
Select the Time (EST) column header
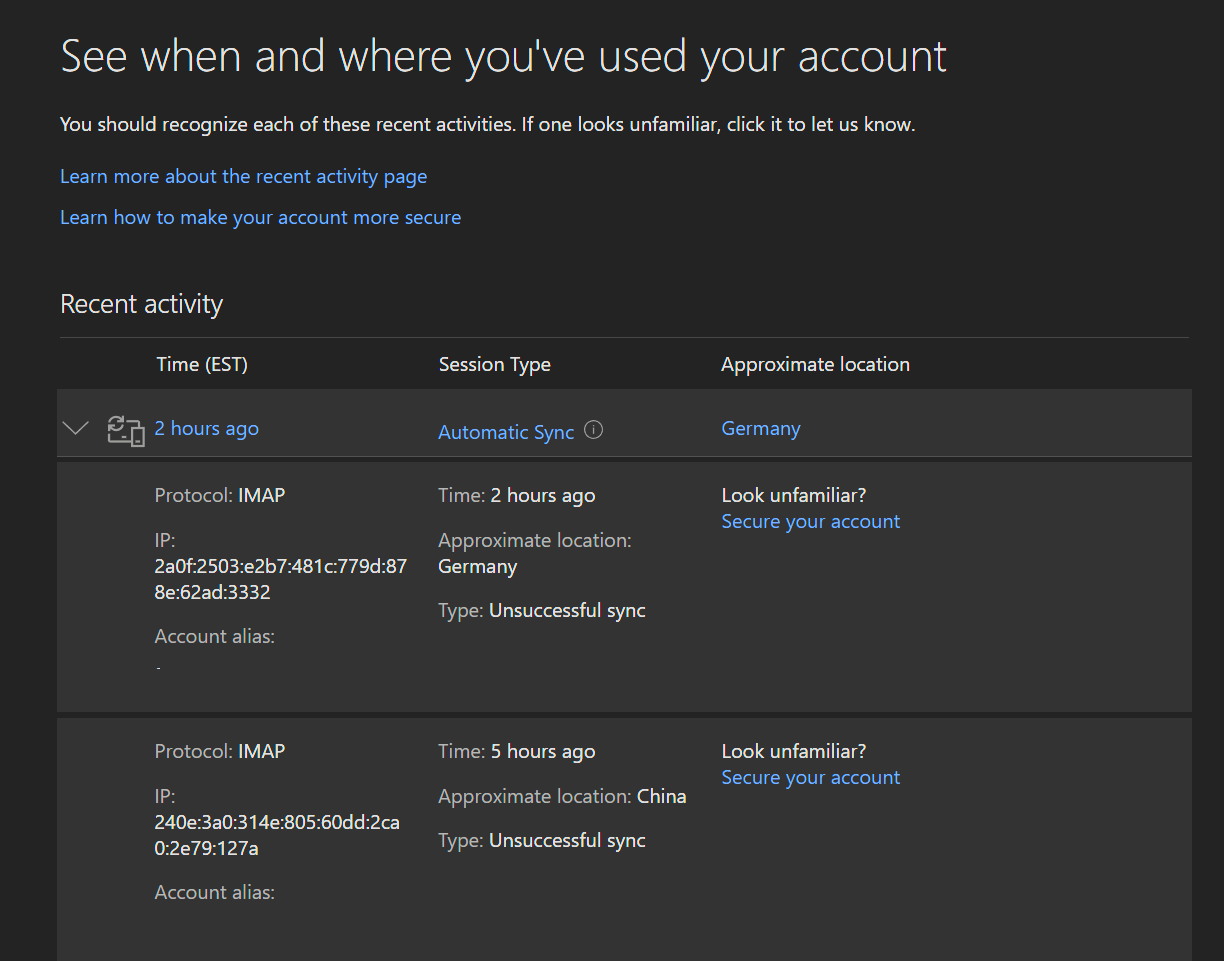pyautogui.click(x=202, y=364)
